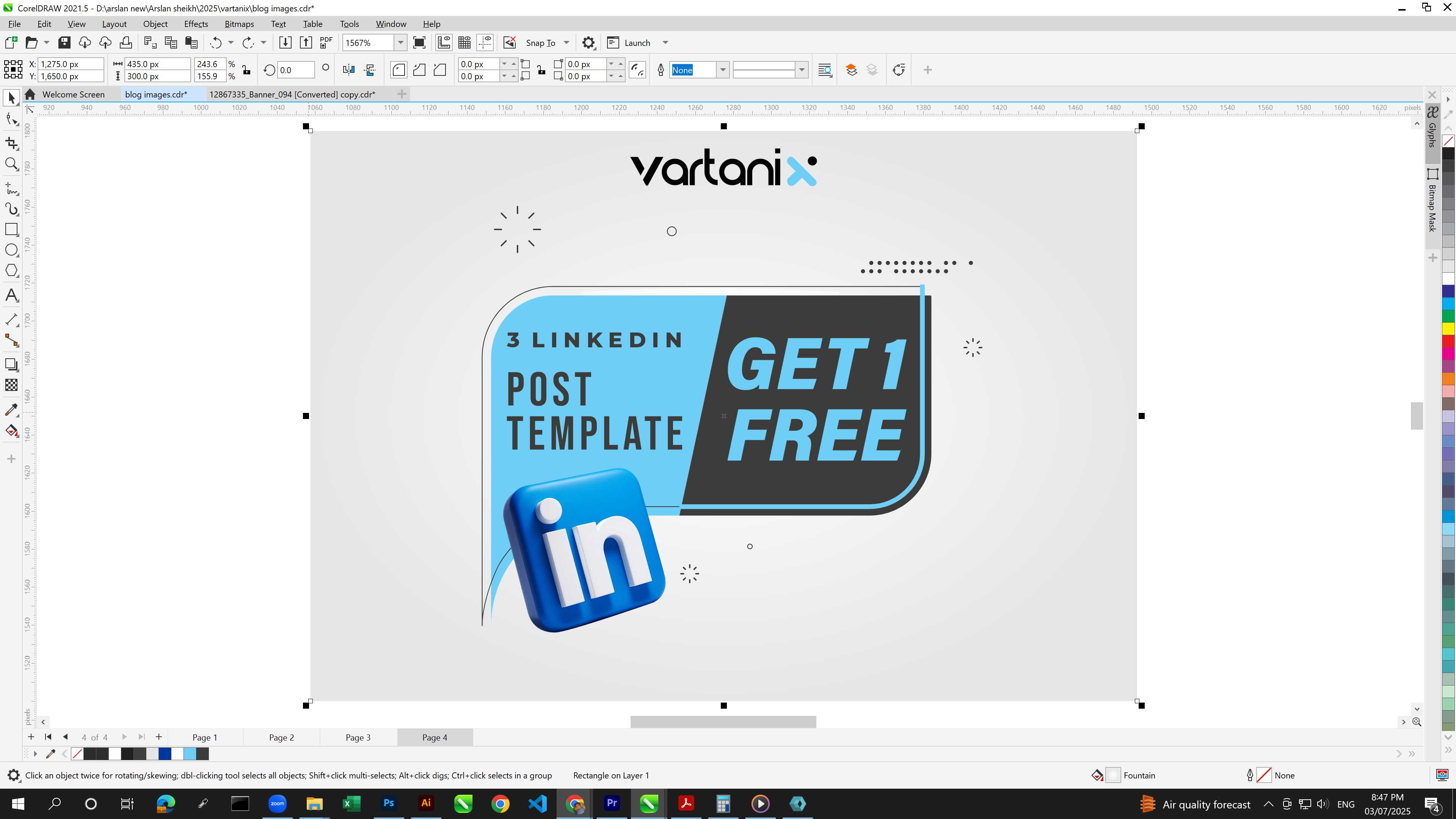Select the Pick tool in toolbox
The height and width of the screenshot is (819, 1456).
[11, 98]
